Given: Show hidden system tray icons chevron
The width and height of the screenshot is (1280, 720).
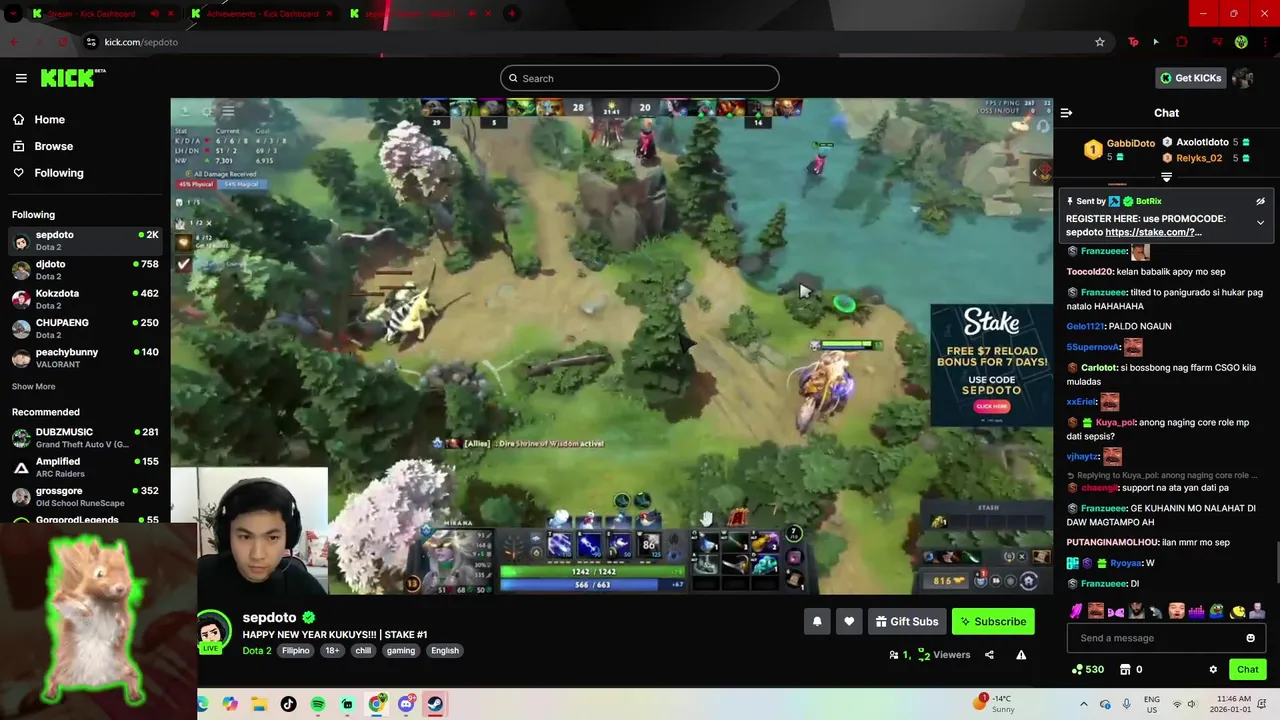Looking at the screenshot, I should point(1083,704).
